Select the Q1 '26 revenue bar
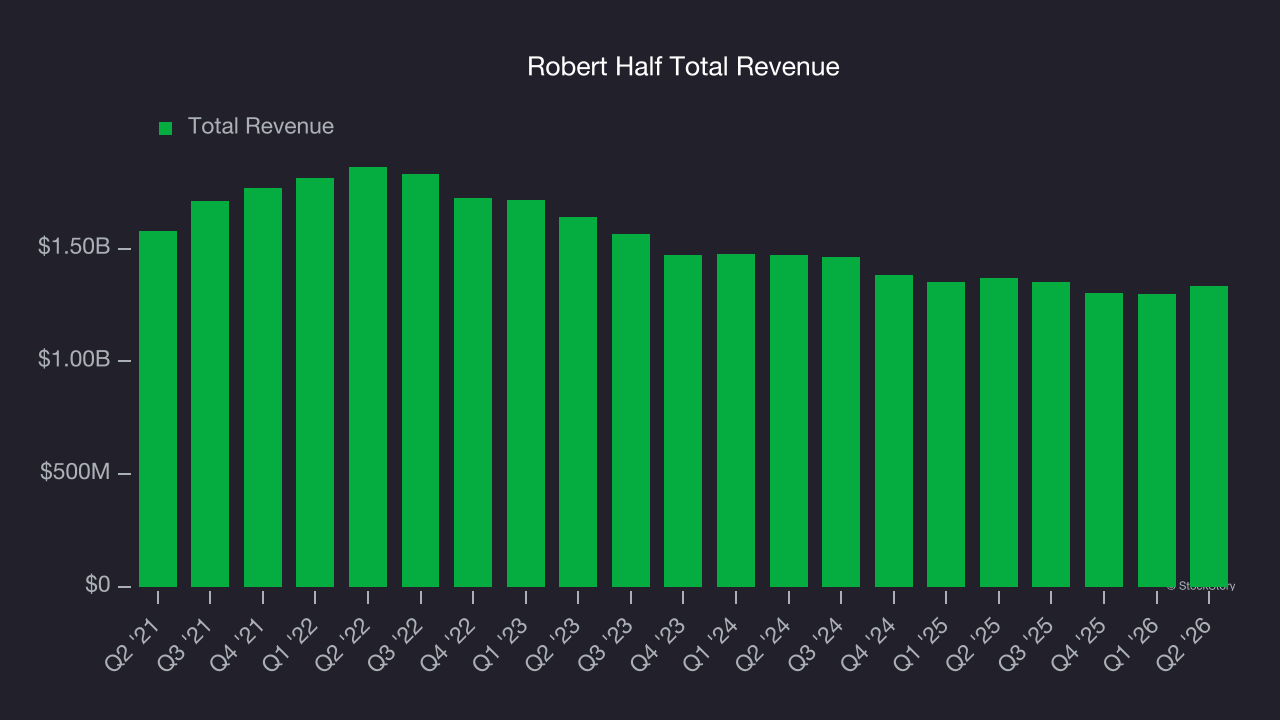This screenshot has height=720, width=1280. point(1157,441)
